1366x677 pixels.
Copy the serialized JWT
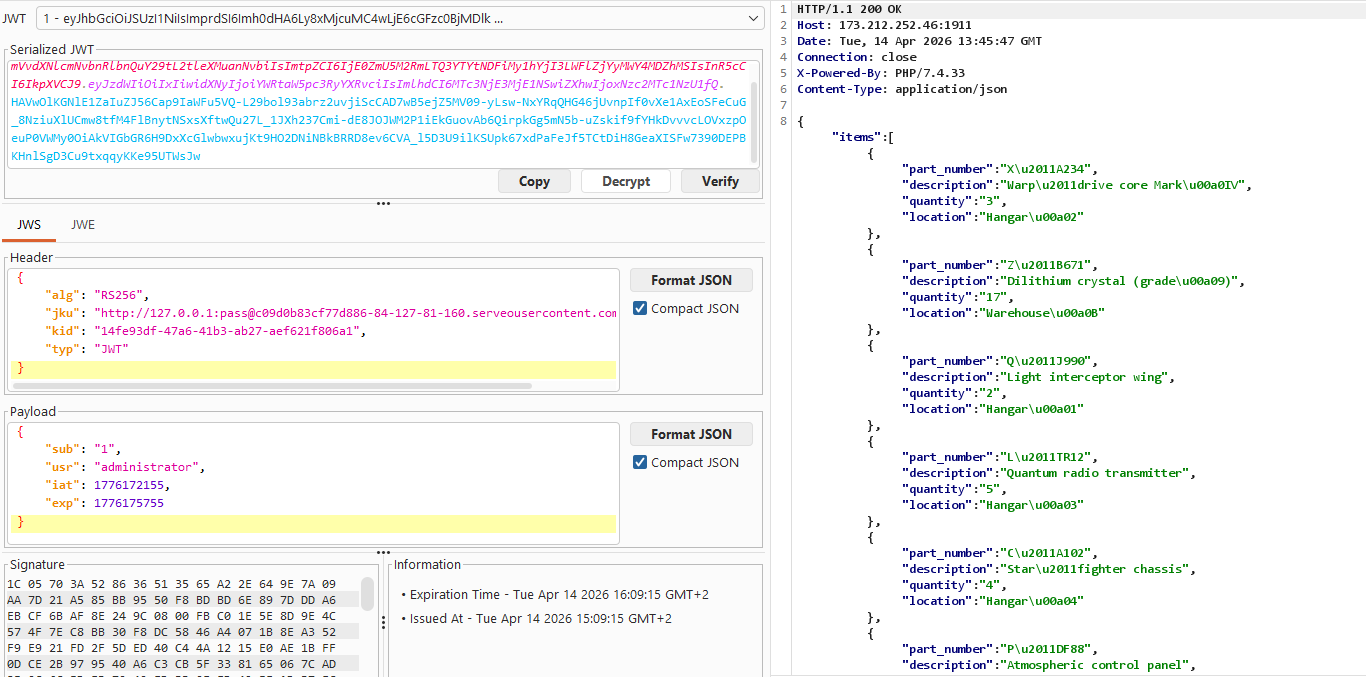point(534,181)
